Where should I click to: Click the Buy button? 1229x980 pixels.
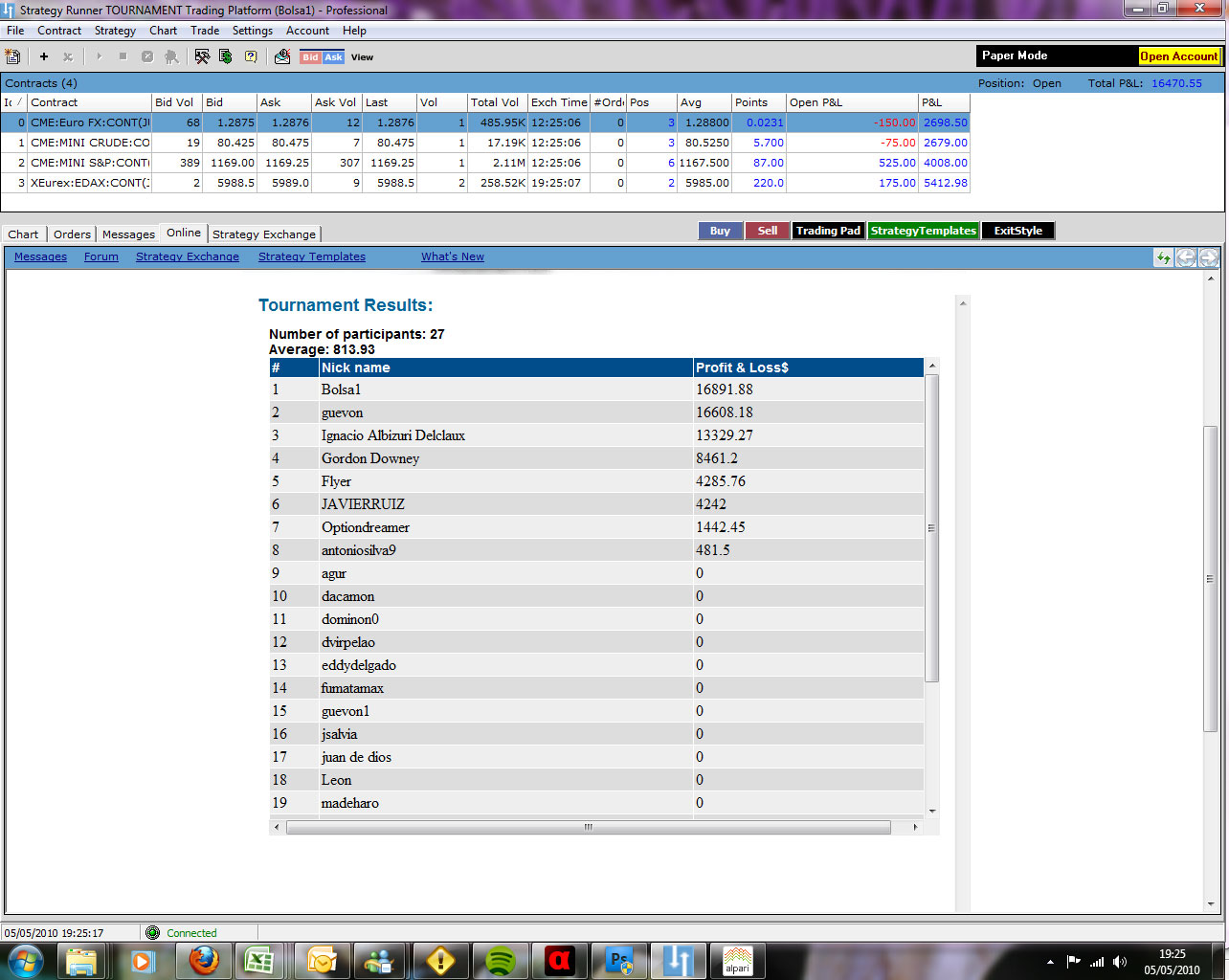coord(720,231)
